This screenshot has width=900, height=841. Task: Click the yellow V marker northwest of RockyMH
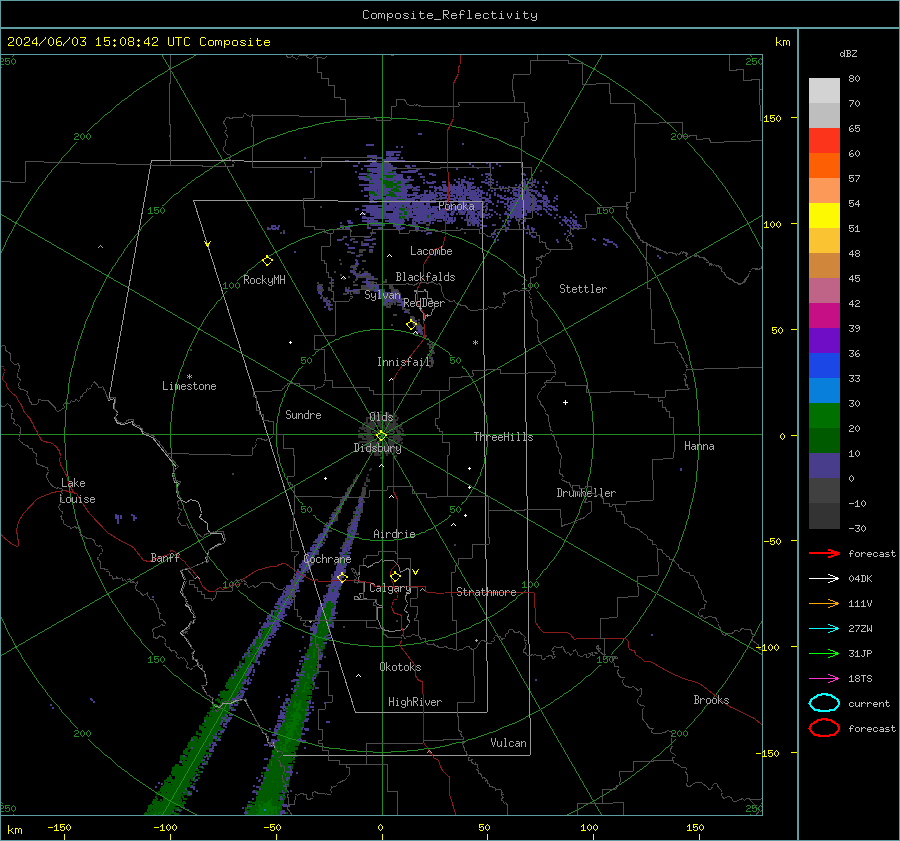(208, 244)
